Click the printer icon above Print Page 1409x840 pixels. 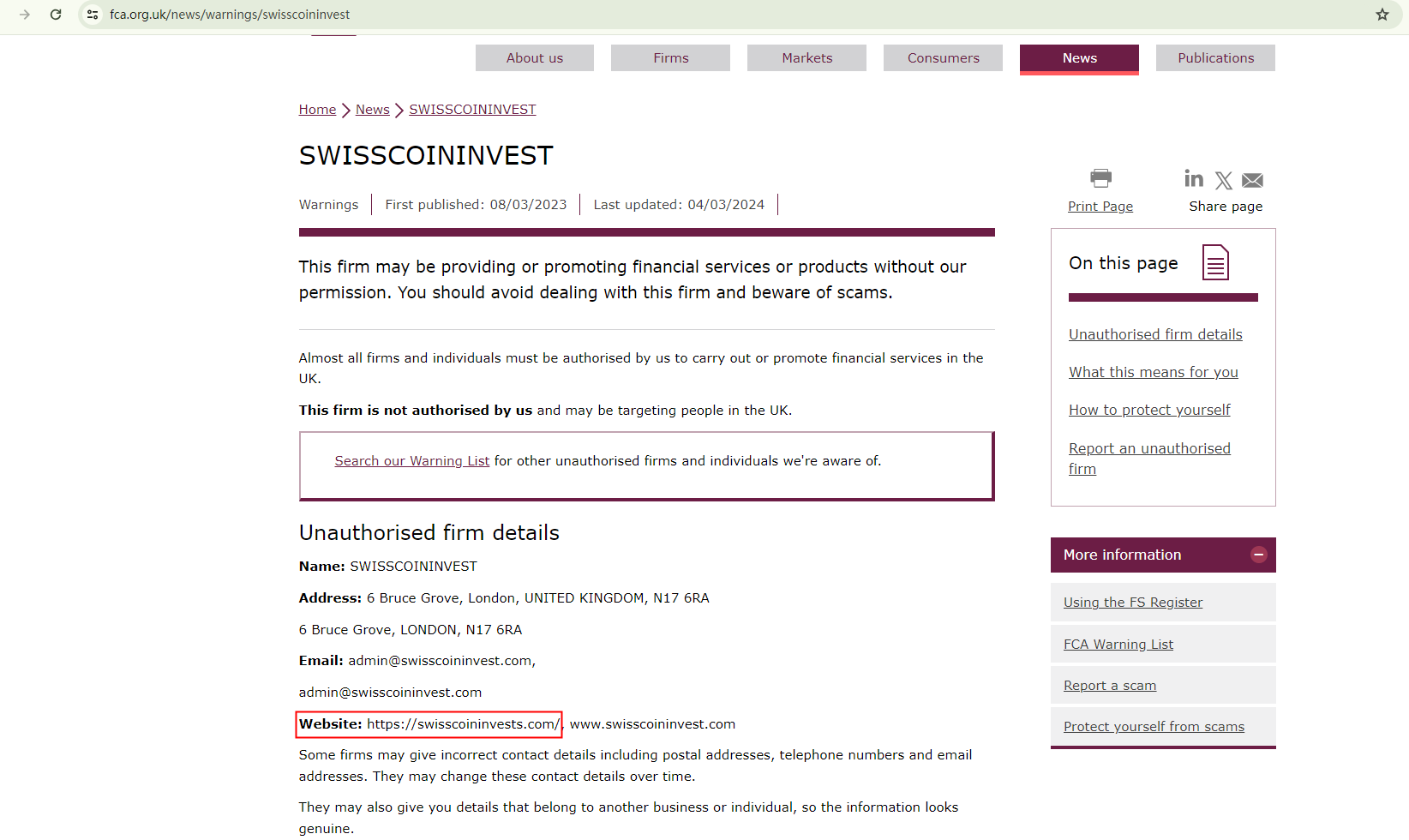pos(1100,178)
